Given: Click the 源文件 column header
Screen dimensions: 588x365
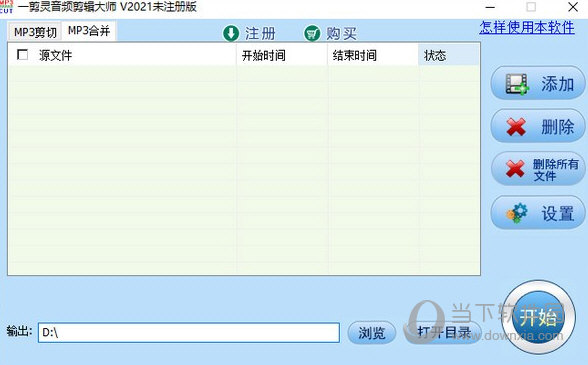Looking at the screenshot, I should click(x=122, y=56).
